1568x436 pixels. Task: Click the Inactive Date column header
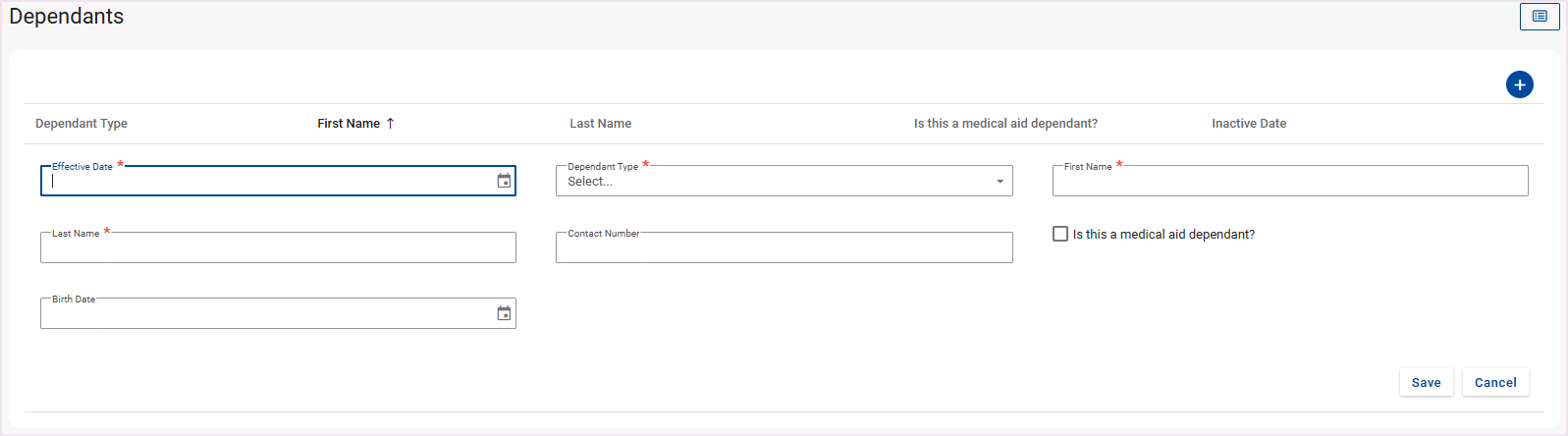1248,124
